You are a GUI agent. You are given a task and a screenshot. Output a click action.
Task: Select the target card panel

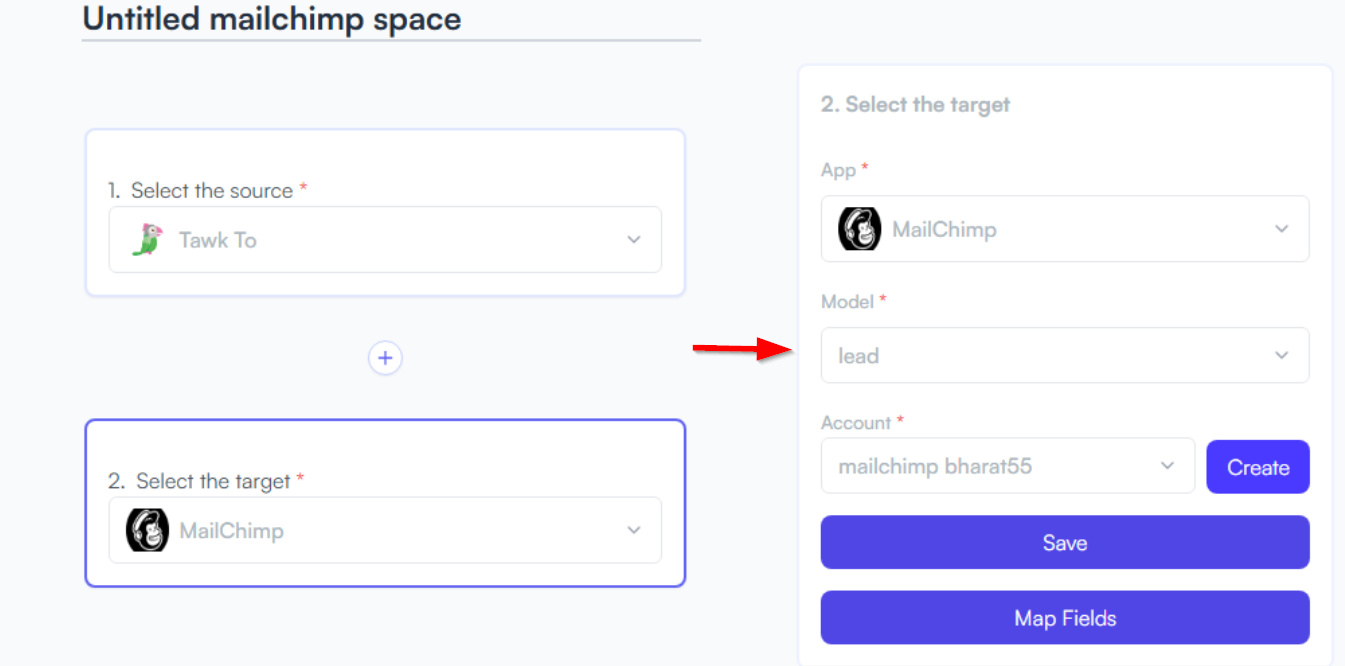[x=385, y=503]
